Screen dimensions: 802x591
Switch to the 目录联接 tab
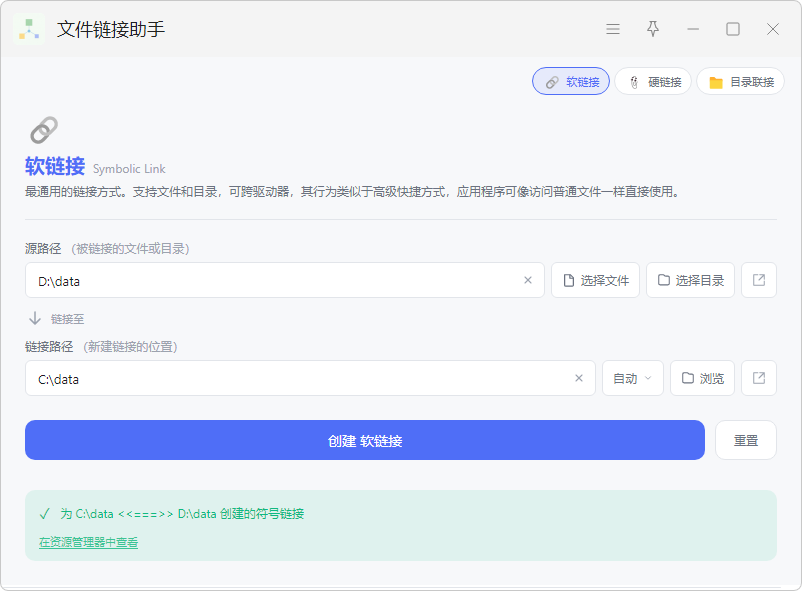click(741, 81)
